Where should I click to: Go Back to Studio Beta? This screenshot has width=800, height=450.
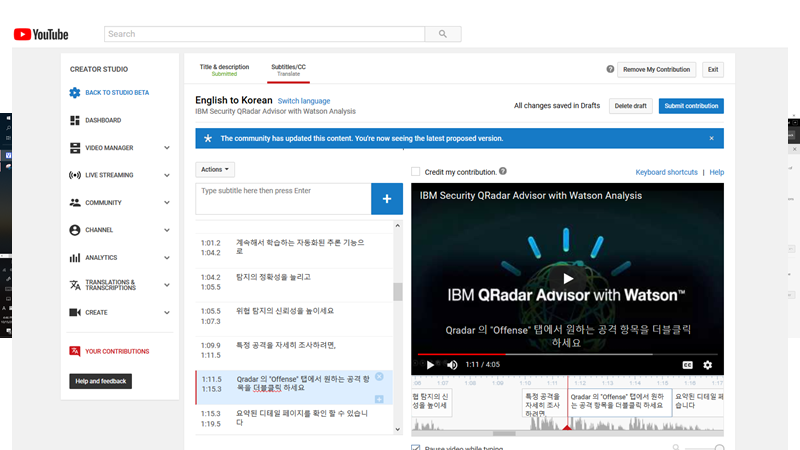117,92
